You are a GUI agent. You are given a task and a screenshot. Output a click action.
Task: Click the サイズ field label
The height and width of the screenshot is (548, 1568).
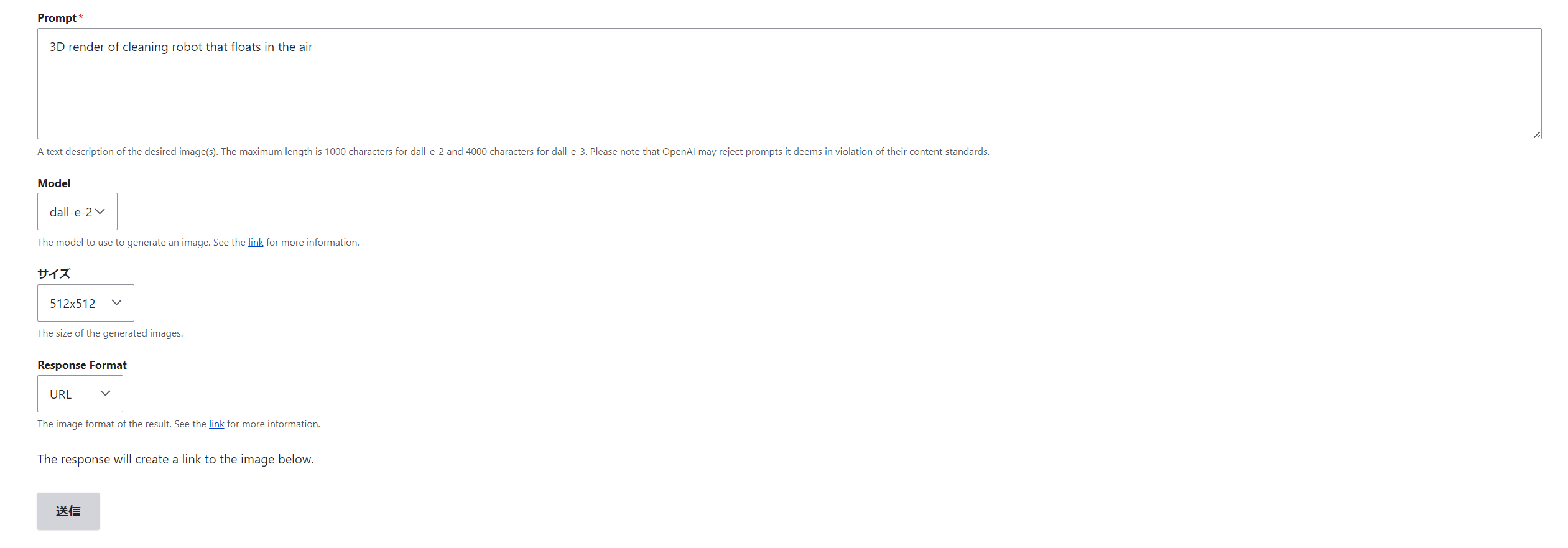click(54, 274)
